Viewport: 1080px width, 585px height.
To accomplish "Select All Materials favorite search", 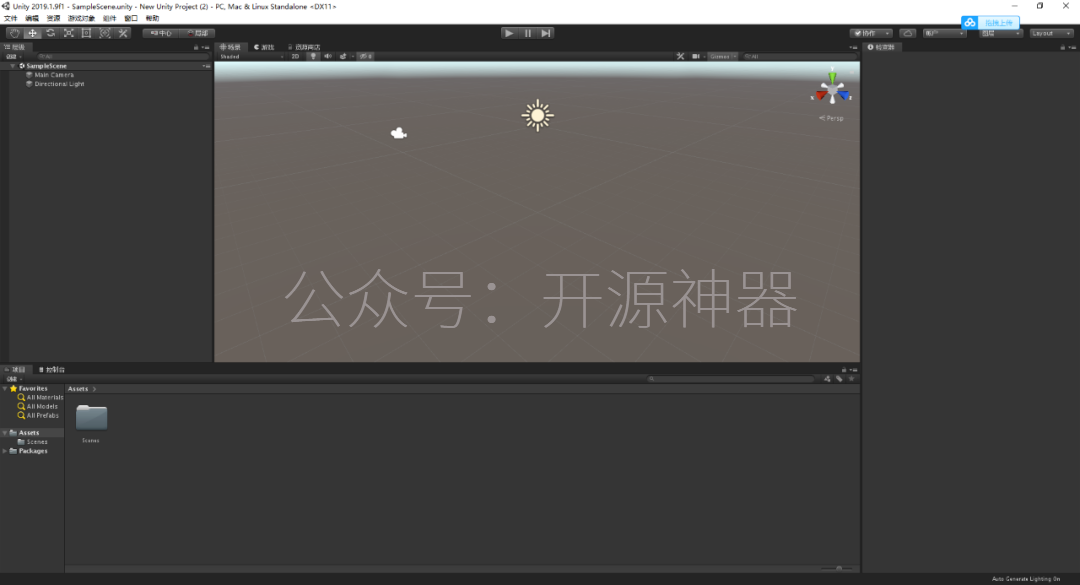I will coord(45,398).
